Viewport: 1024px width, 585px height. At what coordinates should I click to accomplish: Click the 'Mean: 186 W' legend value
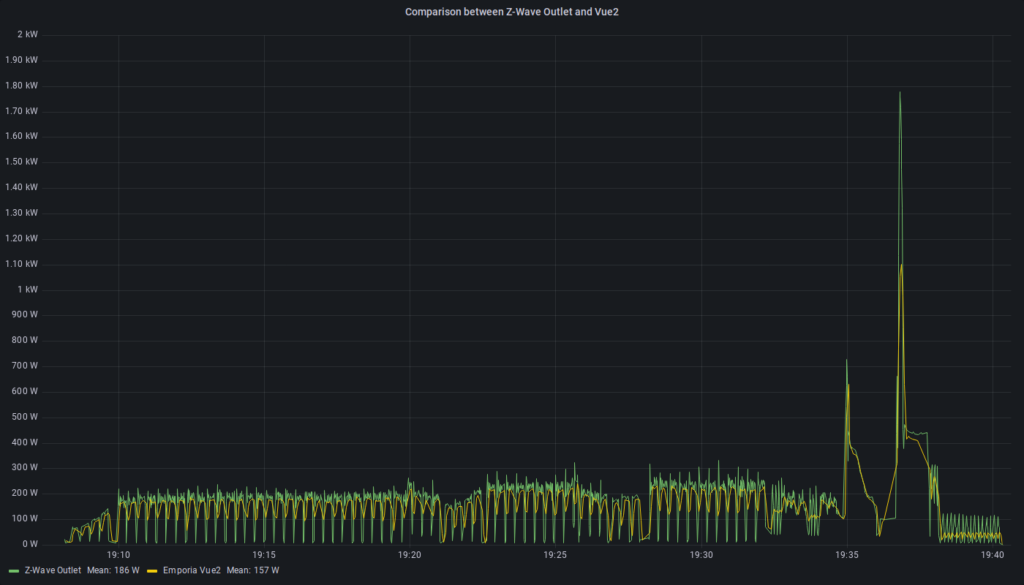pyautogui.click(x=113, y=570)
